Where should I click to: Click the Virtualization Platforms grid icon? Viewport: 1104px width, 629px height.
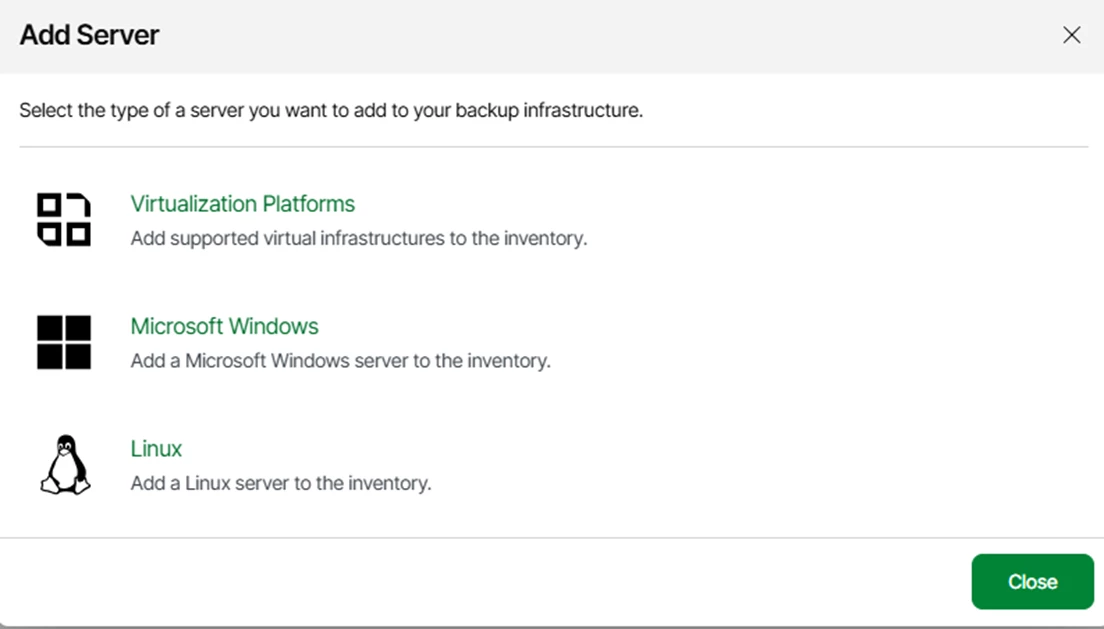[x=64, y=219]
